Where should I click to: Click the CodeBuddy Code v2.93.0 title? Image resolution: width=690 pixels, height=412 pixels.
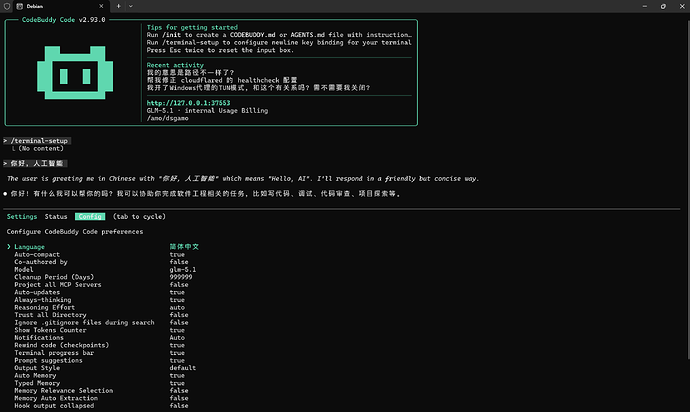(64, 20)
